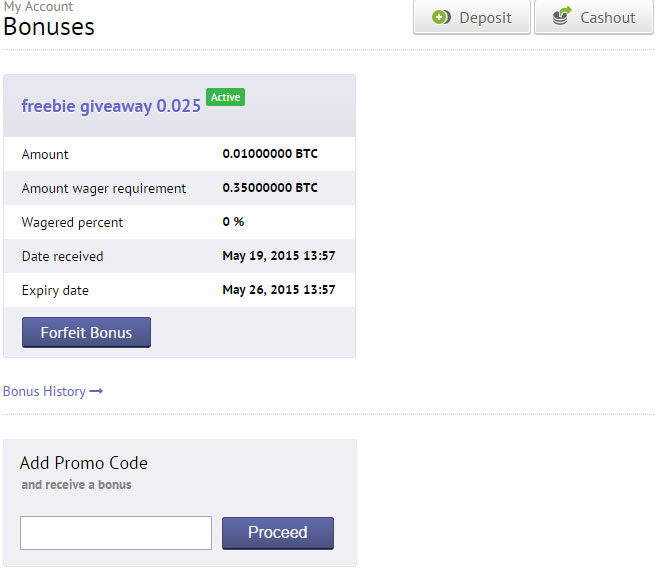Open the Deposit page
671x569 pixels.
(472, 17)
